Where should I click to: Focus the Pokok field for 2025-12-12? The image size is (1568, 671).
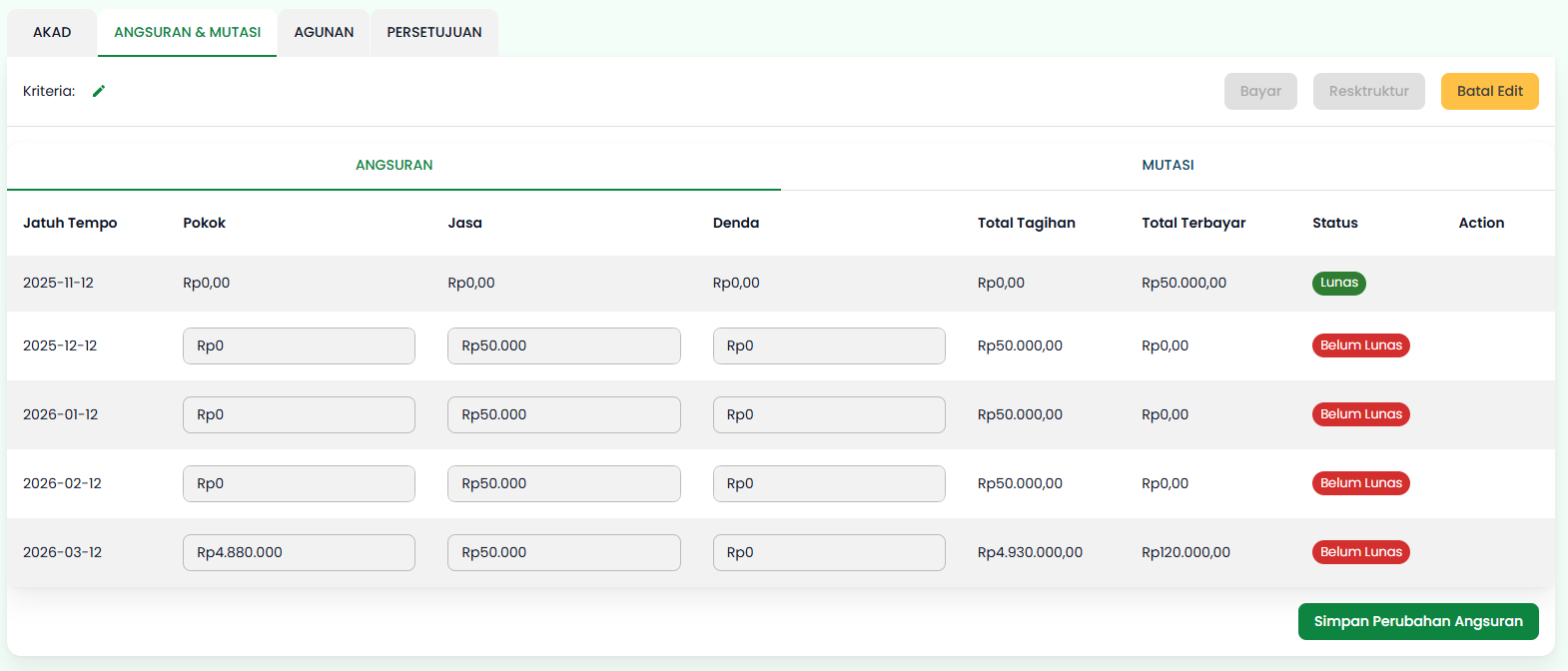[x=299, y=345]
